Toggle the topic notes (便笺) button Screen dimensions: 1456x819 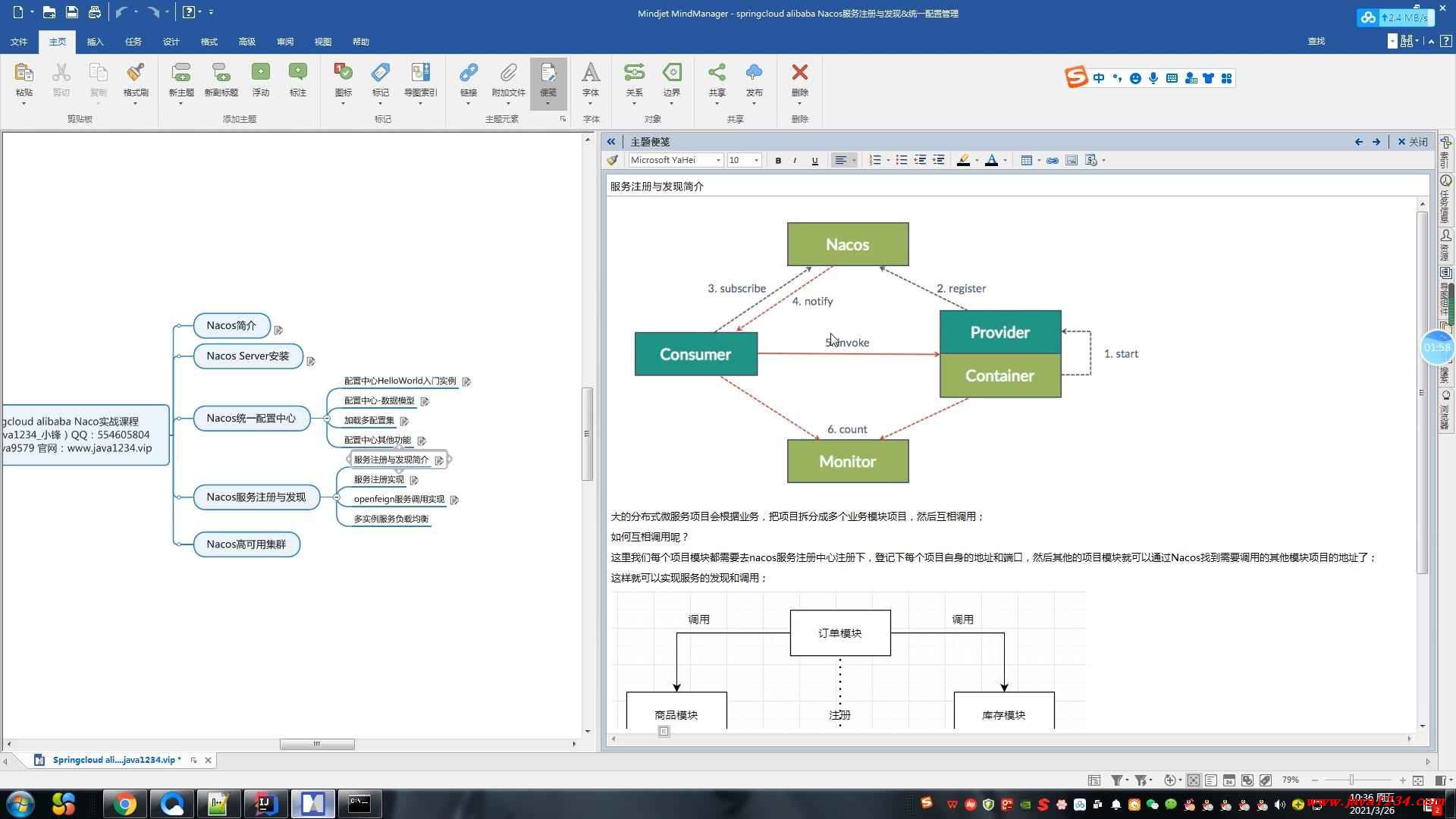coord(548,83)
